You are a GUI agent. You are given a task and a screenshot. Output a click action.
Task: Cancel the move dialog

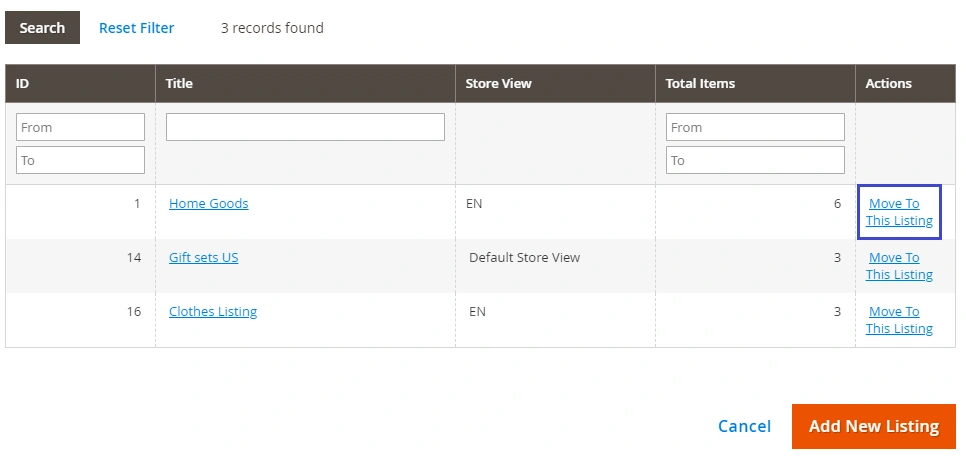[744, 427]
